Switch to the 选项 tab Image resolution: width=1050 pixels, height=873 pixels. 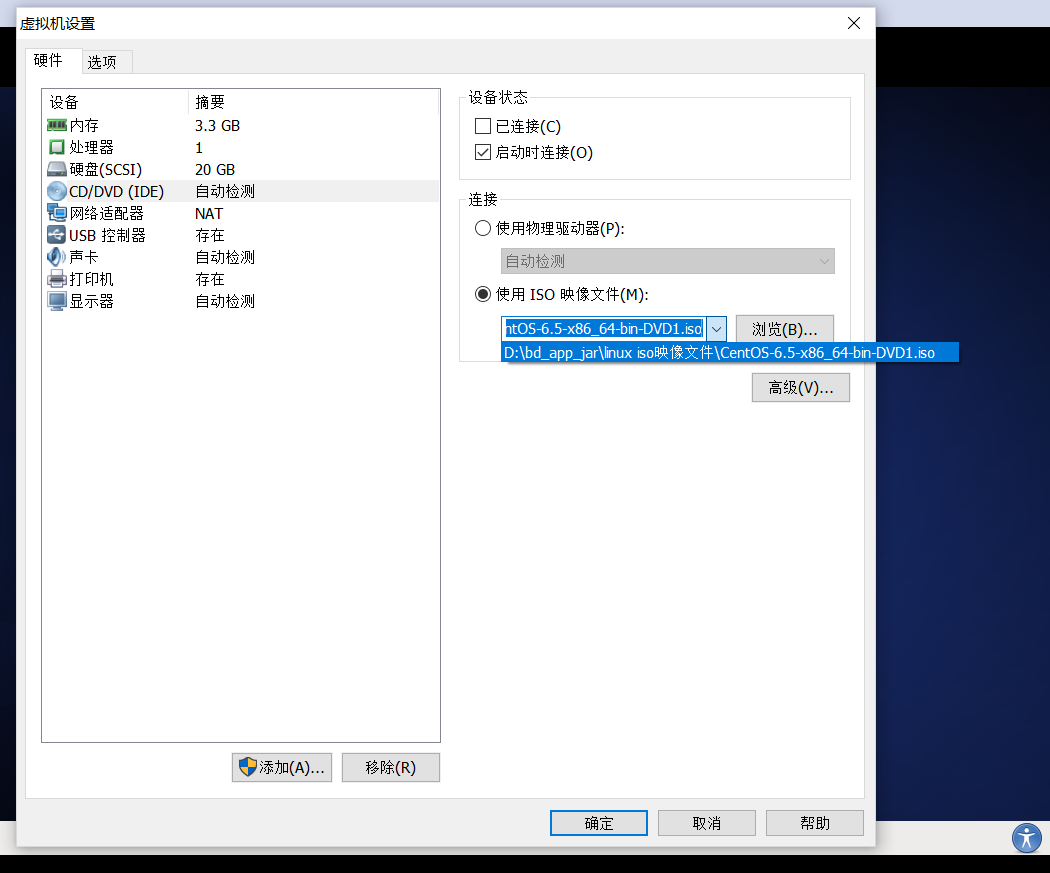click(x=105, y=61)
